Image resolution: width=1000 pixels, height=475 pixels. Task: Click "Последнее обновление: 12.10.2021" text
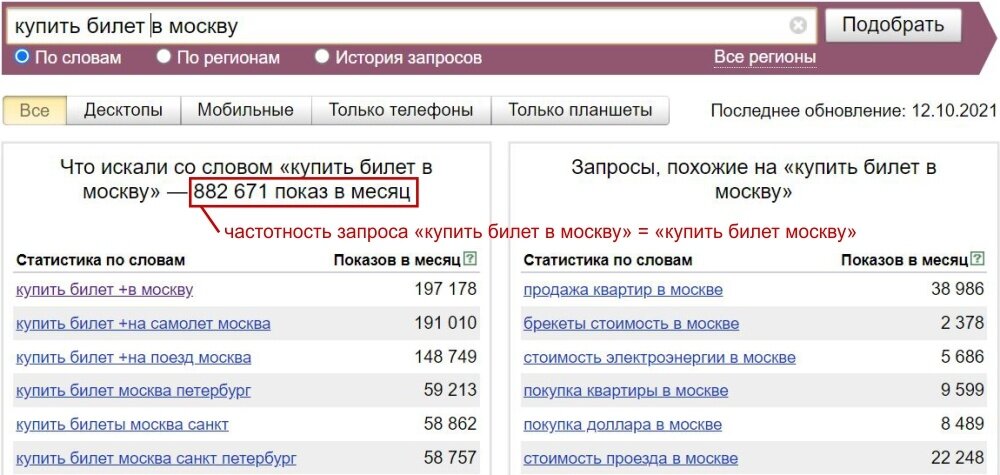pos(853,111)
